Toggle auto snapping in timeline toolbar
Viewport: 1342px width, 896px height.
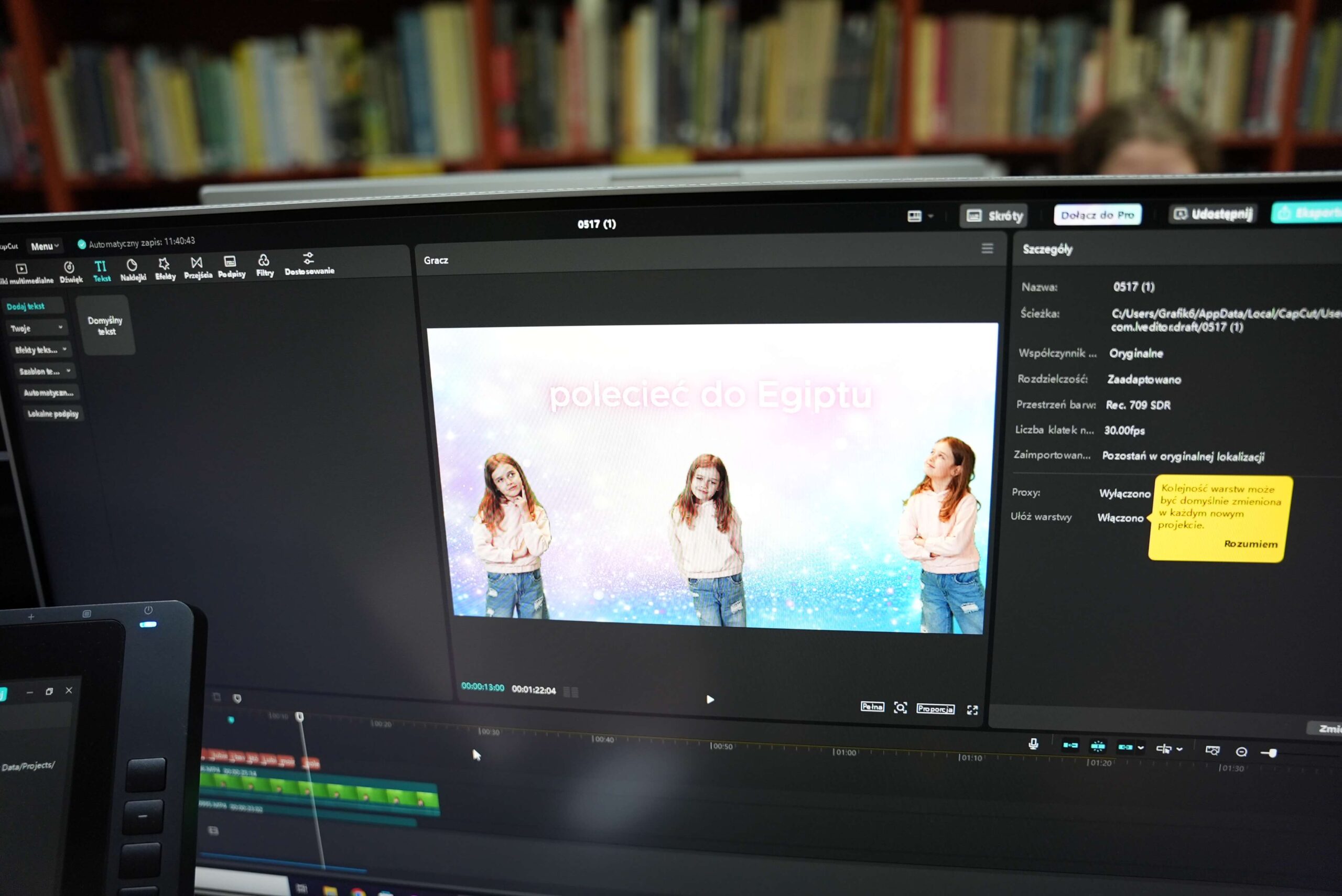(1097, 746)
